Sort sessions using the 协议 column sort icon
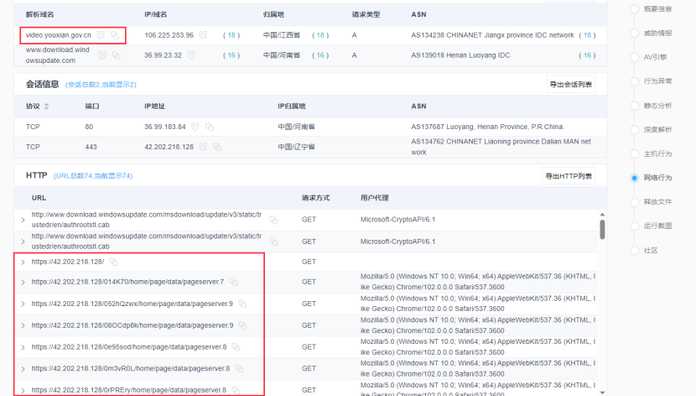Image resolution: width=696 pixels, height=396 pixels. coord(46,106)
